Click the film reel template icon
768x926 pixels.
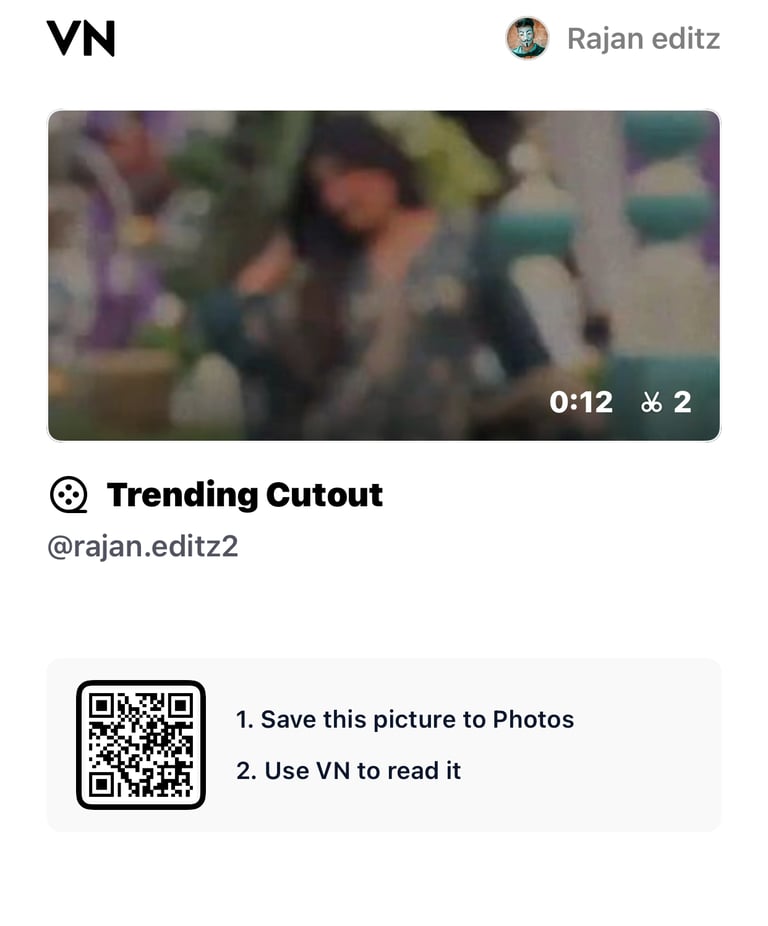tap(69, 495)
